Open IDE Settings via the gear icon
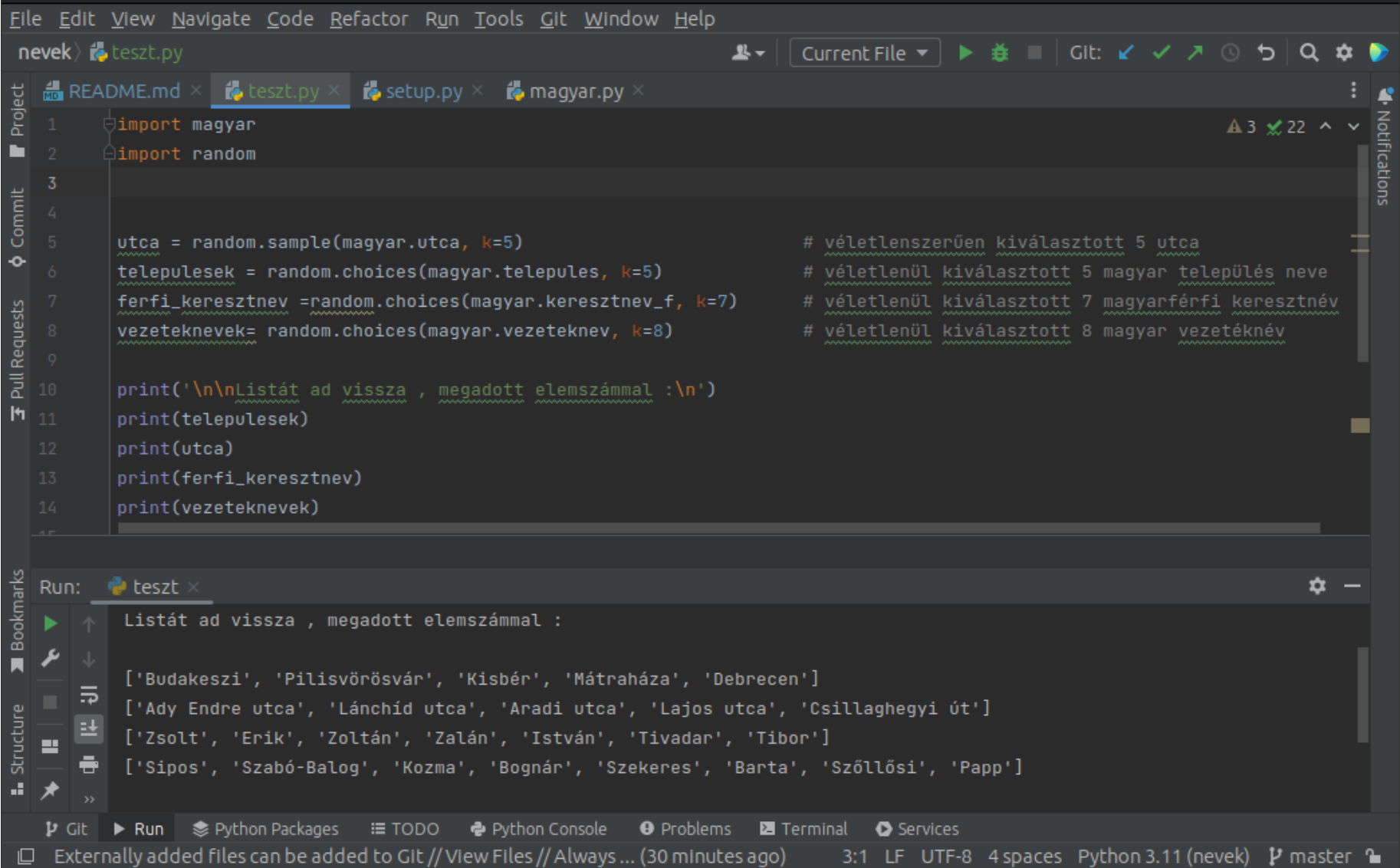 [1342, 52]
